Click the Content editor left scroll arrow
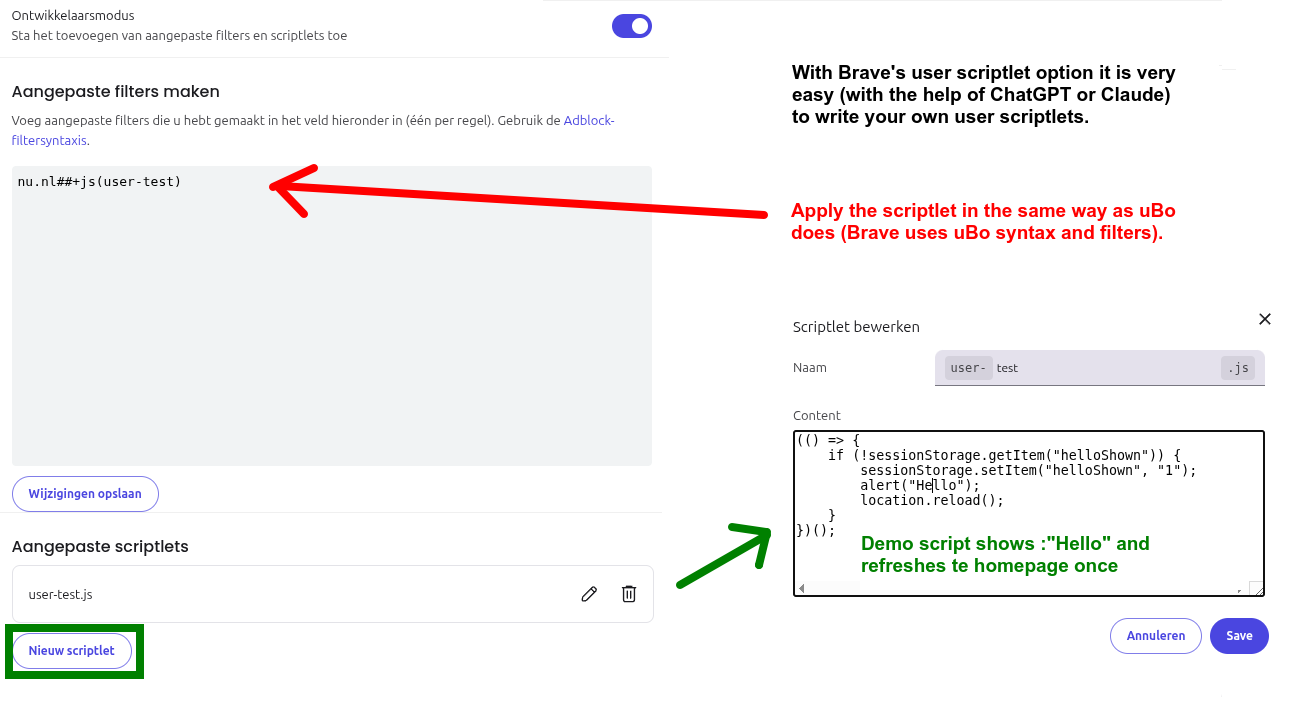 [x=801, y=589]
